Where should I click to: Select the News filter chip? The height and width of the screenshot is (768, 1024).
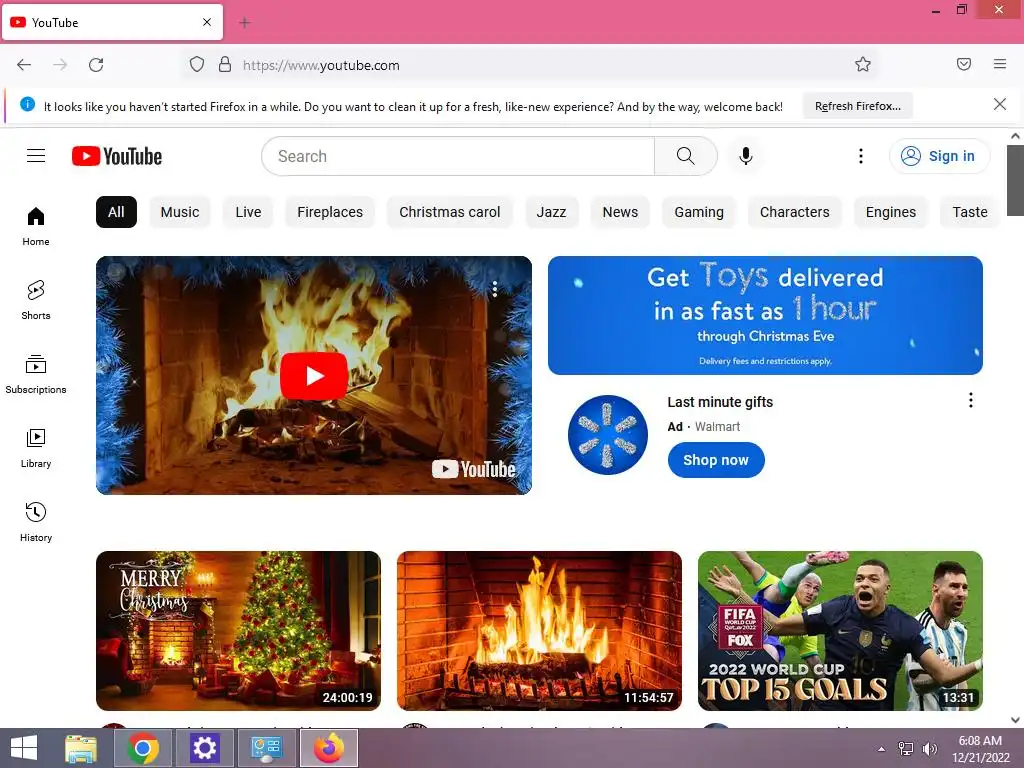(x=620, y=212)
